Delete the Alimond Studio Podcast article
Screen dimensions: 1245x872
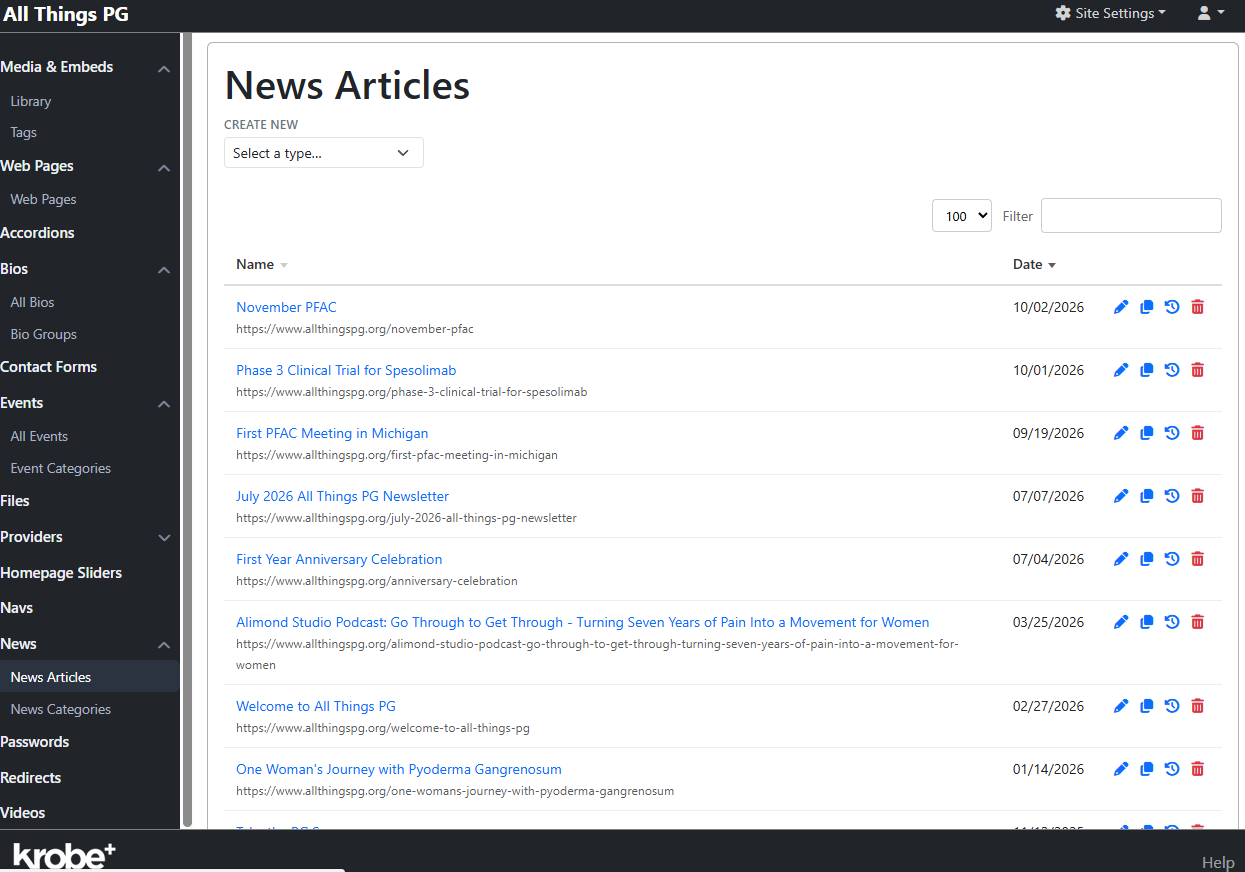click(x=1198, y=622)
